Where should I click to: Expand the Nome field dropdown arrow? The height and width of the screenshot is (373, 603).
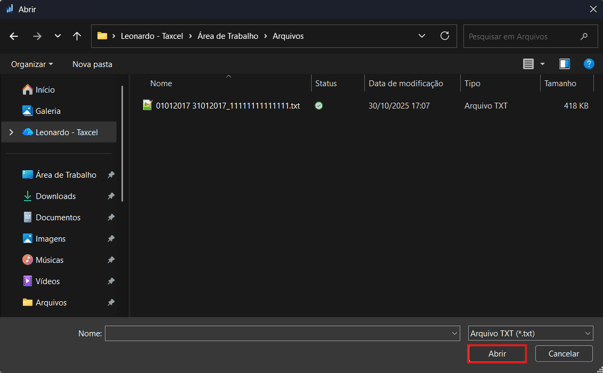click(454, 333)
